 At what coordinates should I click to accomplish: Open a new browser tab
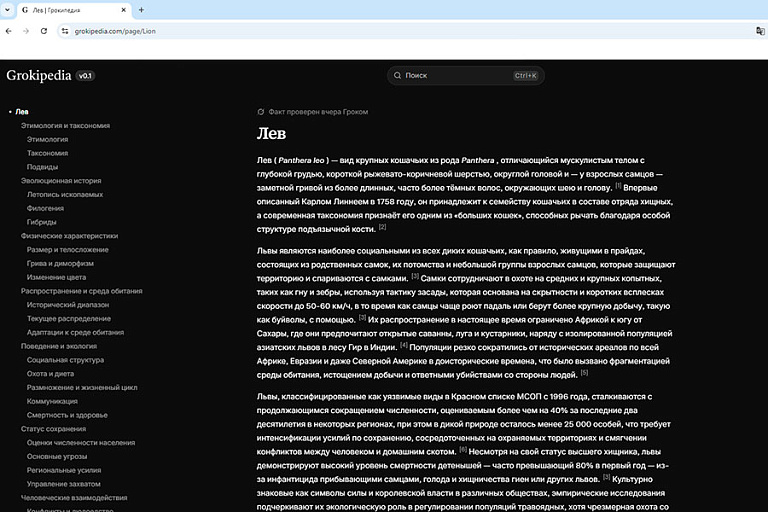tap(141, 10)
